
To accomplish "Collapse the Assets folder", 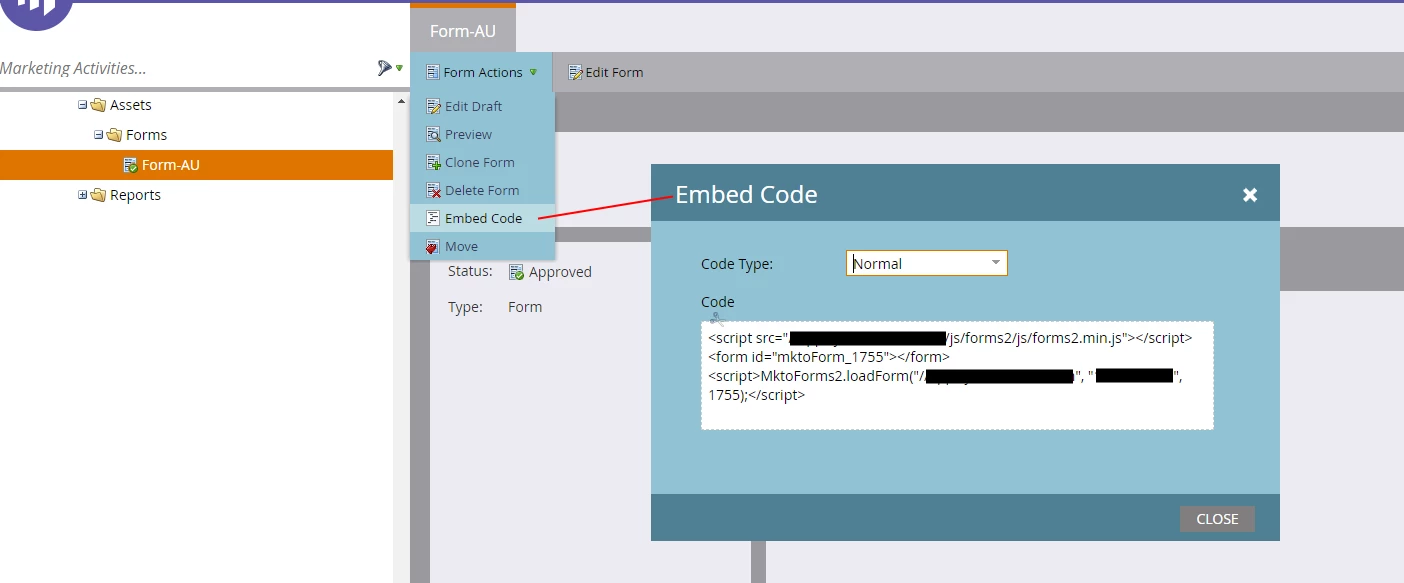I will pos(83,105).
